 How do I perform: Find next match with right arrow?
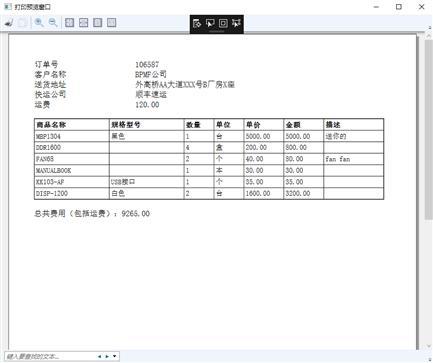click(107, 356)
